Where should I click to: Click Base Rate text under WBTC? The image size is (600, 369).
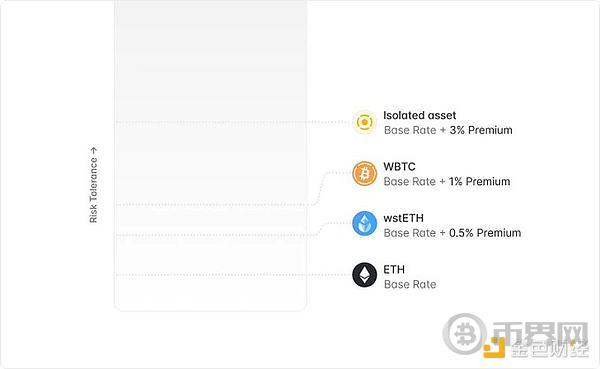pyautogui.click(x=410, y=181)
